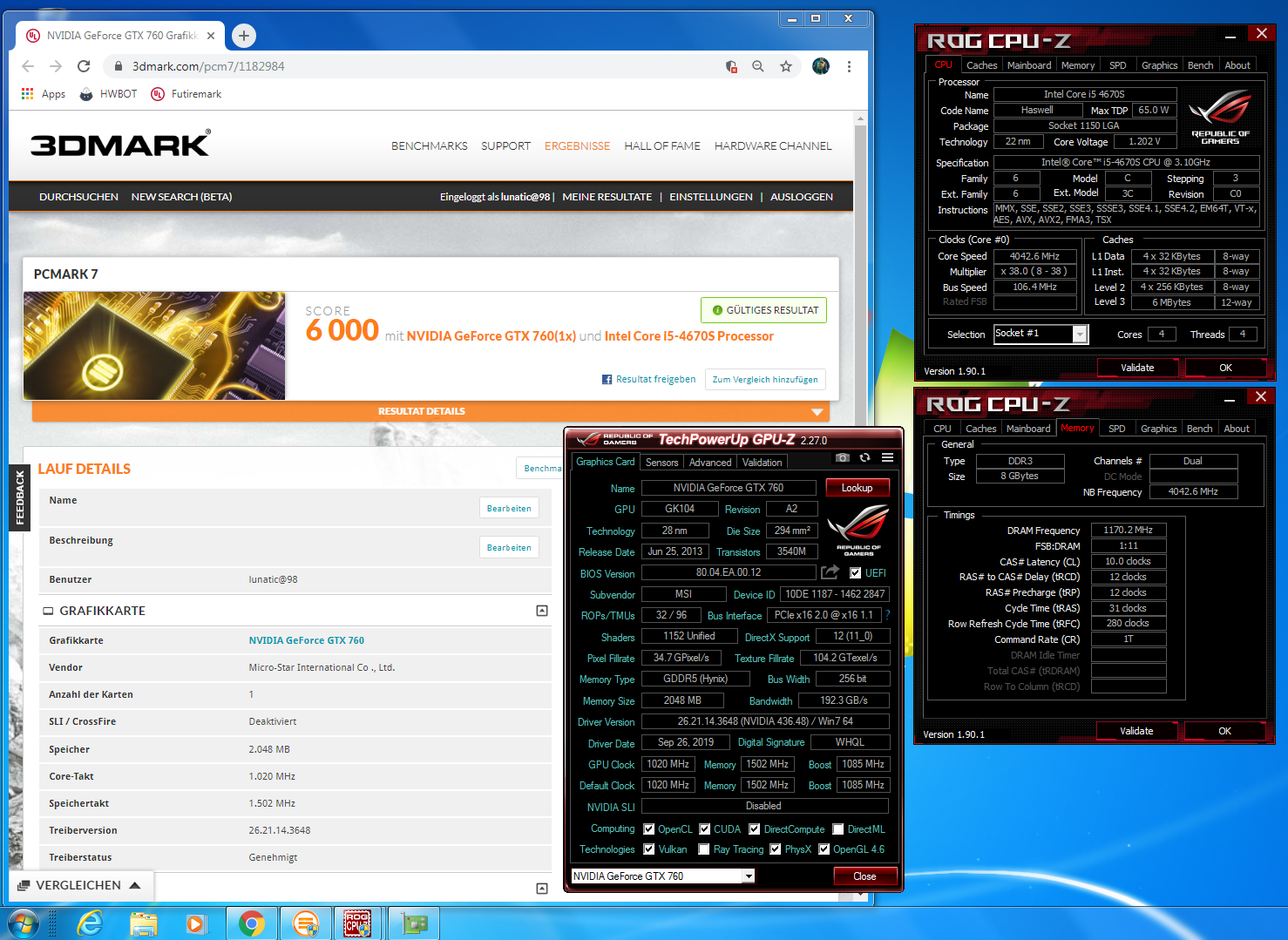Screen dimensions: 1288x940
Task: Open the Socket #1 selection dropdown in CPU-Z
Action: (x=1081, y=335)
